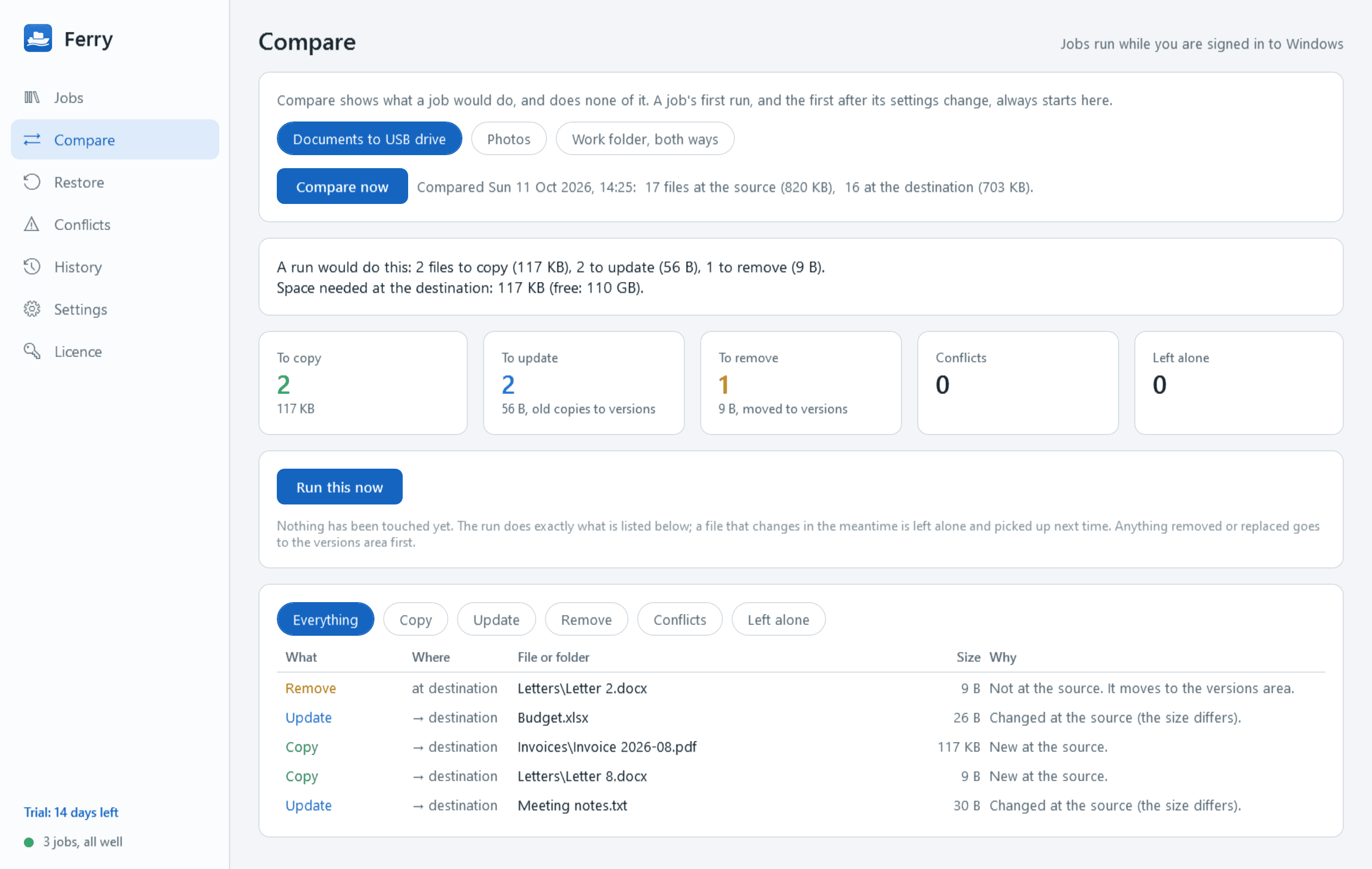Open the Jobs page

click(115, 98)
